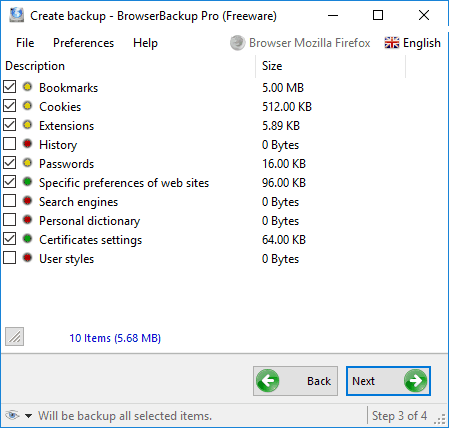Open the File menu
Image resolution: width=449 pixels, height=428 pixels.
[x=25, y=43]
